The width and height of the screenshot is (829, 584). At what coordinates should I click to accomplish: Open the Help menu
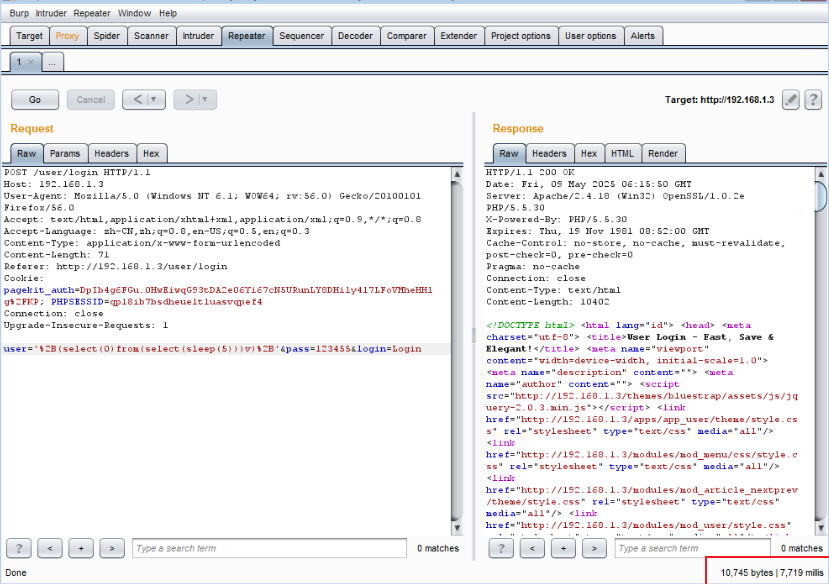pos(168,13)
